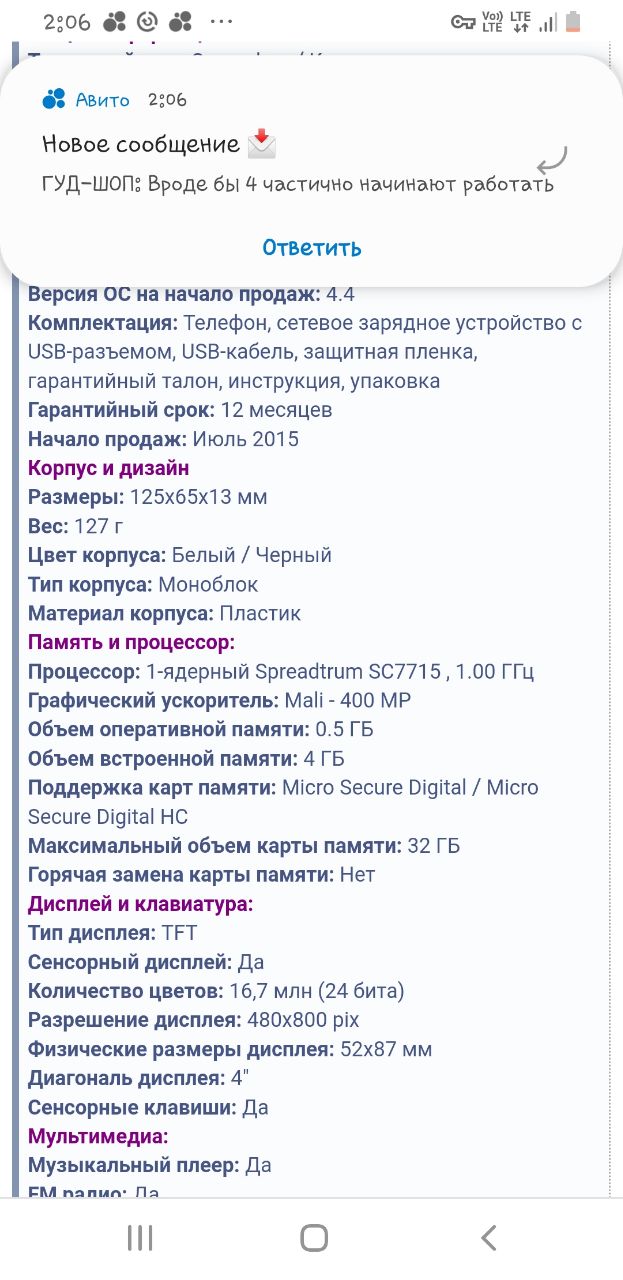This screenshot has height=1280, width=623.
Task: Tap the ГУД-ШОП message preview text
Action: coord(298,185)
